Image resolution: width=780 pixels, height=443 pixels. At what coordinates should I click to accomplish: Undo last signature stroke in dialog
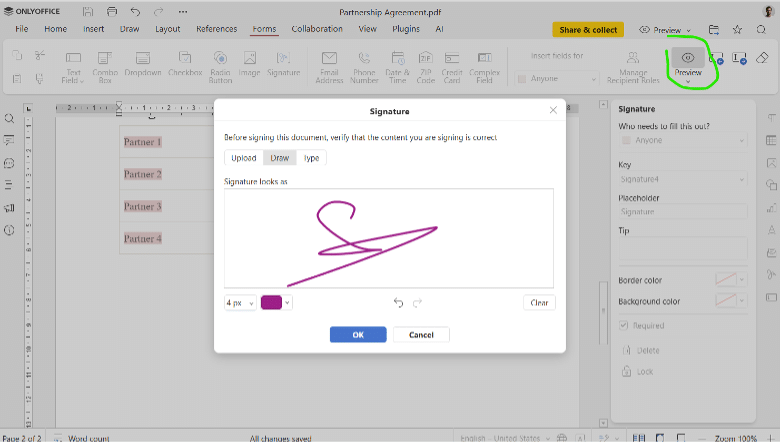coord(398,303)
